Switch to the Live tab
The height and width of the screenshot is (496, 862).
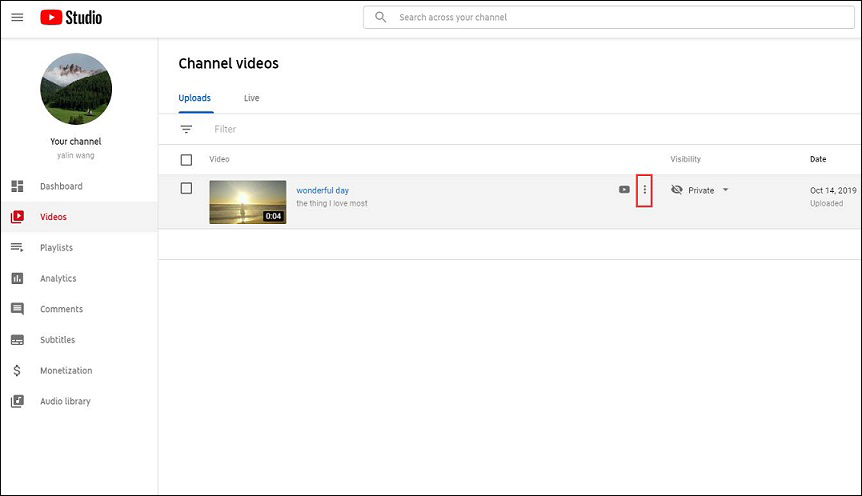click(251, 98)
